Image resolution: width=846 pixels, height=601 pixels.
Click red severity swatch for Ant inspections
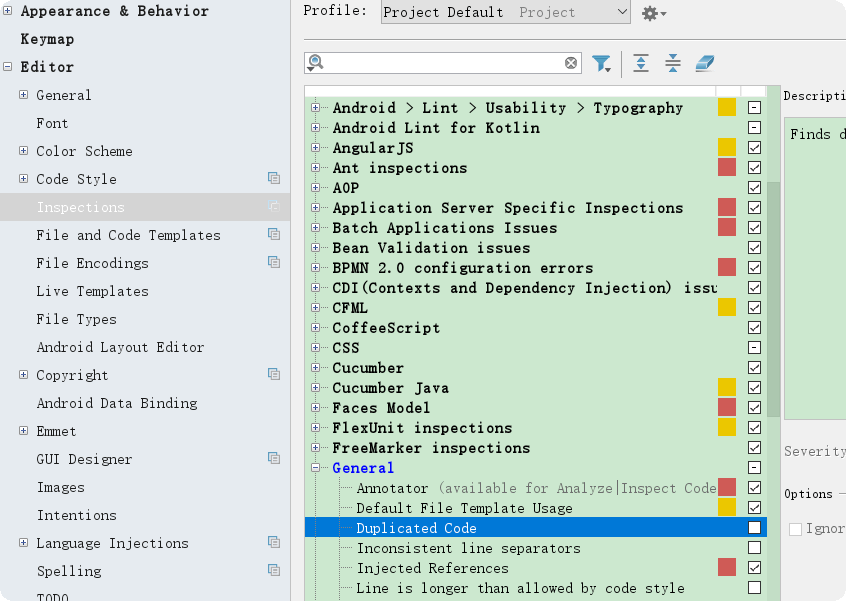click(x=727, y=168)
